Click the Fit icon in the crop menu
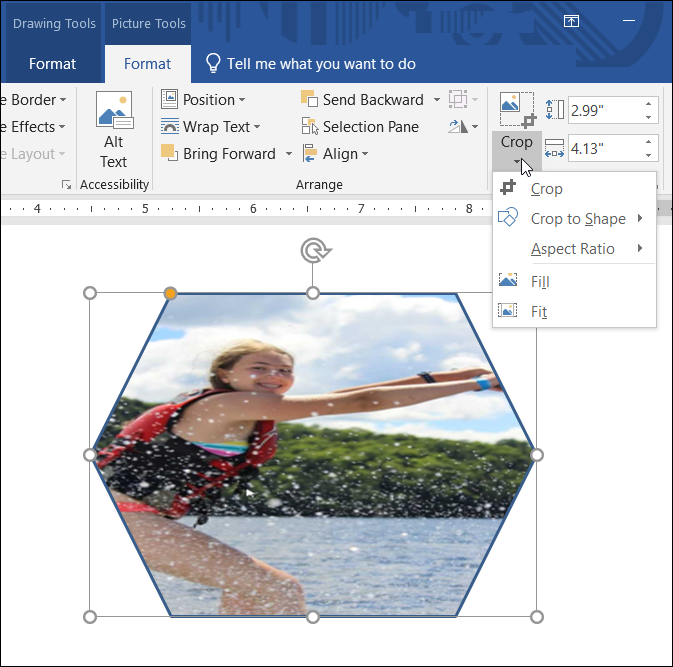Screen dimensions: 673x667 (507, 310)
